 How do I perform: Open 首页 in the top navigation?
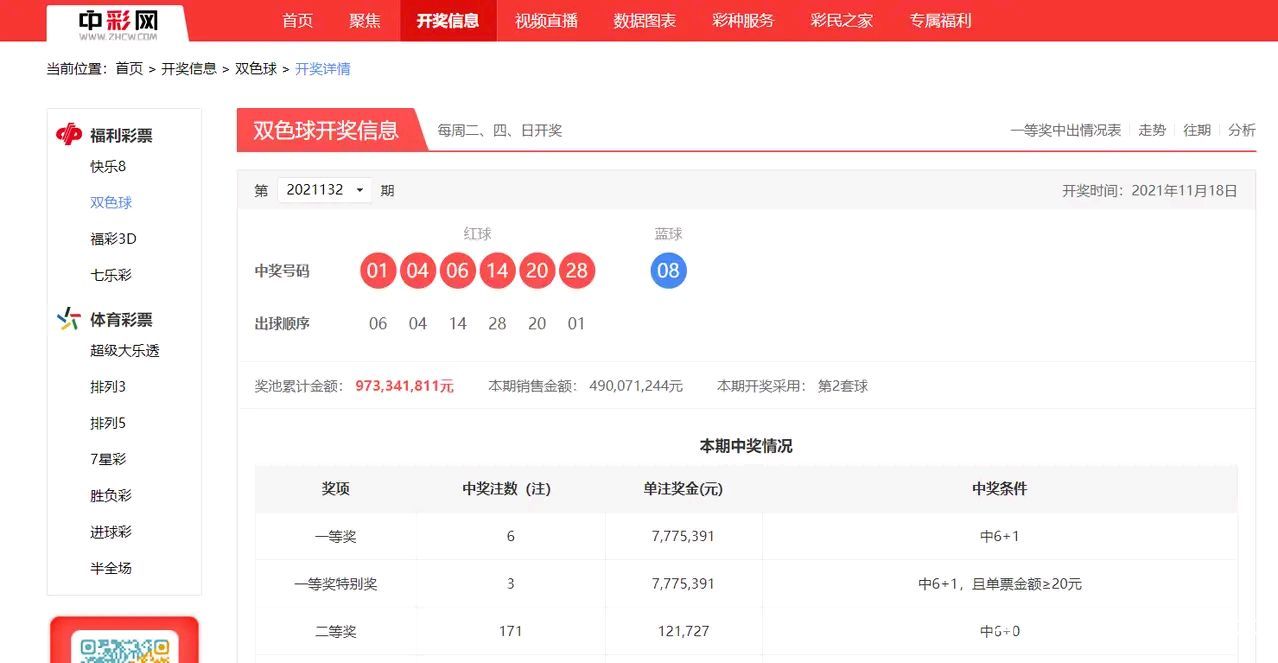pos(297,20)
